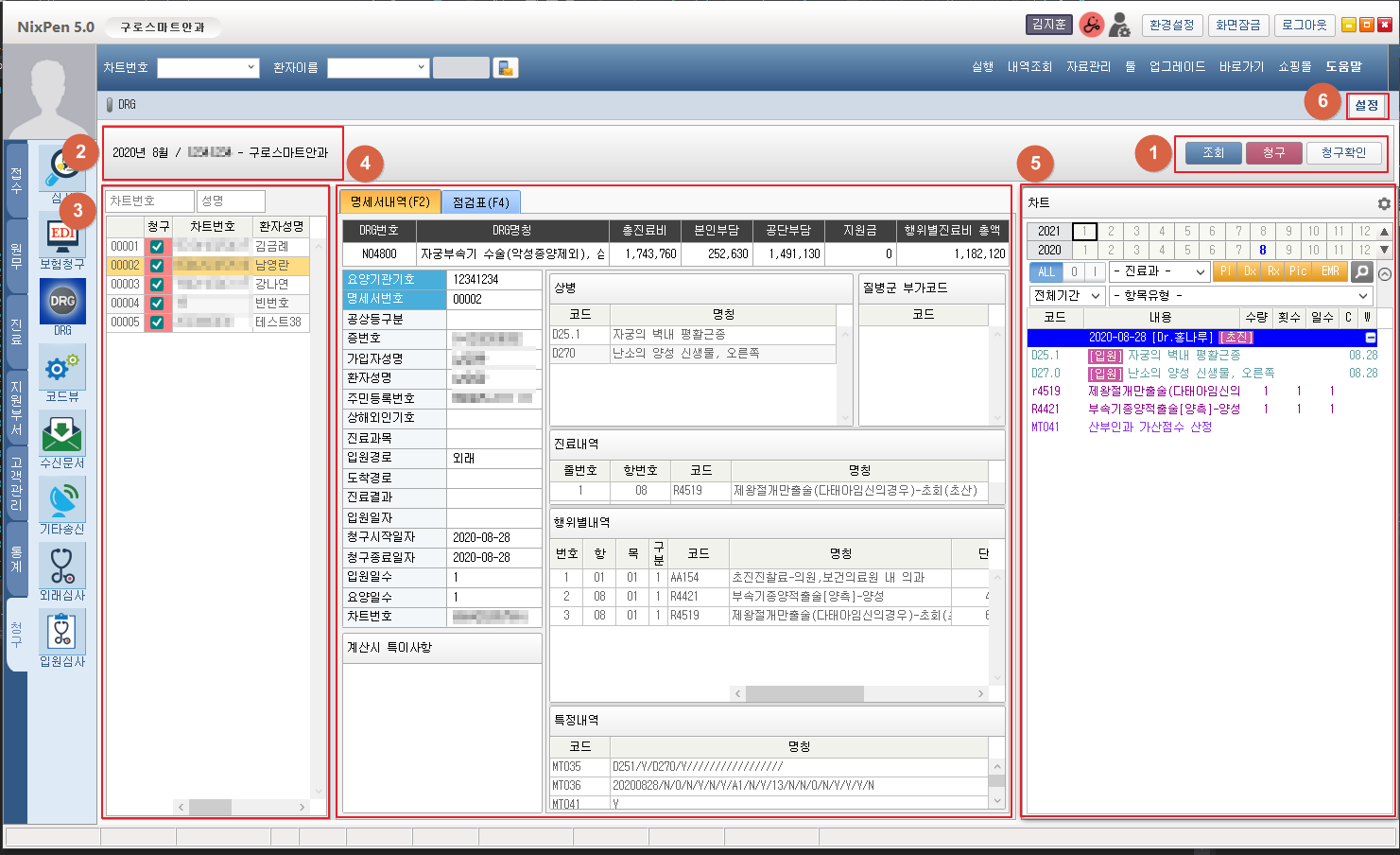Viewport: 1400px width, 855px height.
Task: Expand the 전체기간 period dropdown
Action: pyautogui.click(x=1067, y=295)
